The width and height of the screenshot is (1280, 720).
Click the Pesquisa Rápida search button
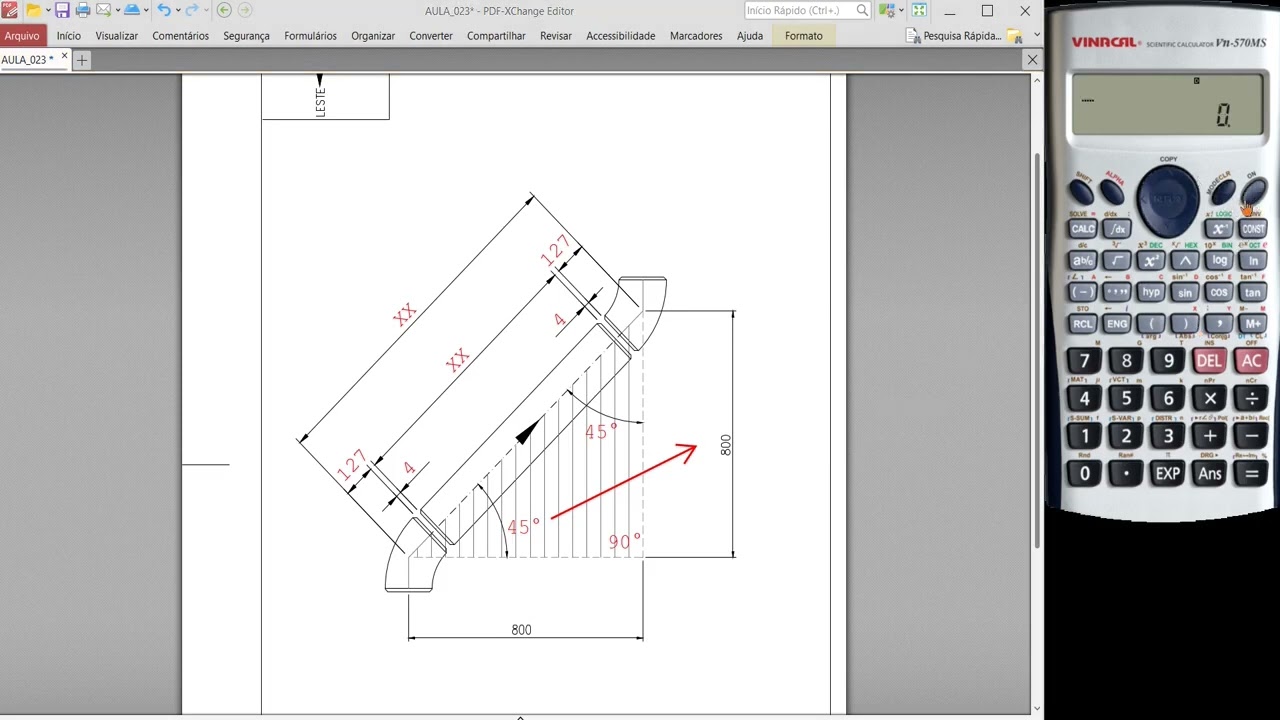click(x=953, y=36)
